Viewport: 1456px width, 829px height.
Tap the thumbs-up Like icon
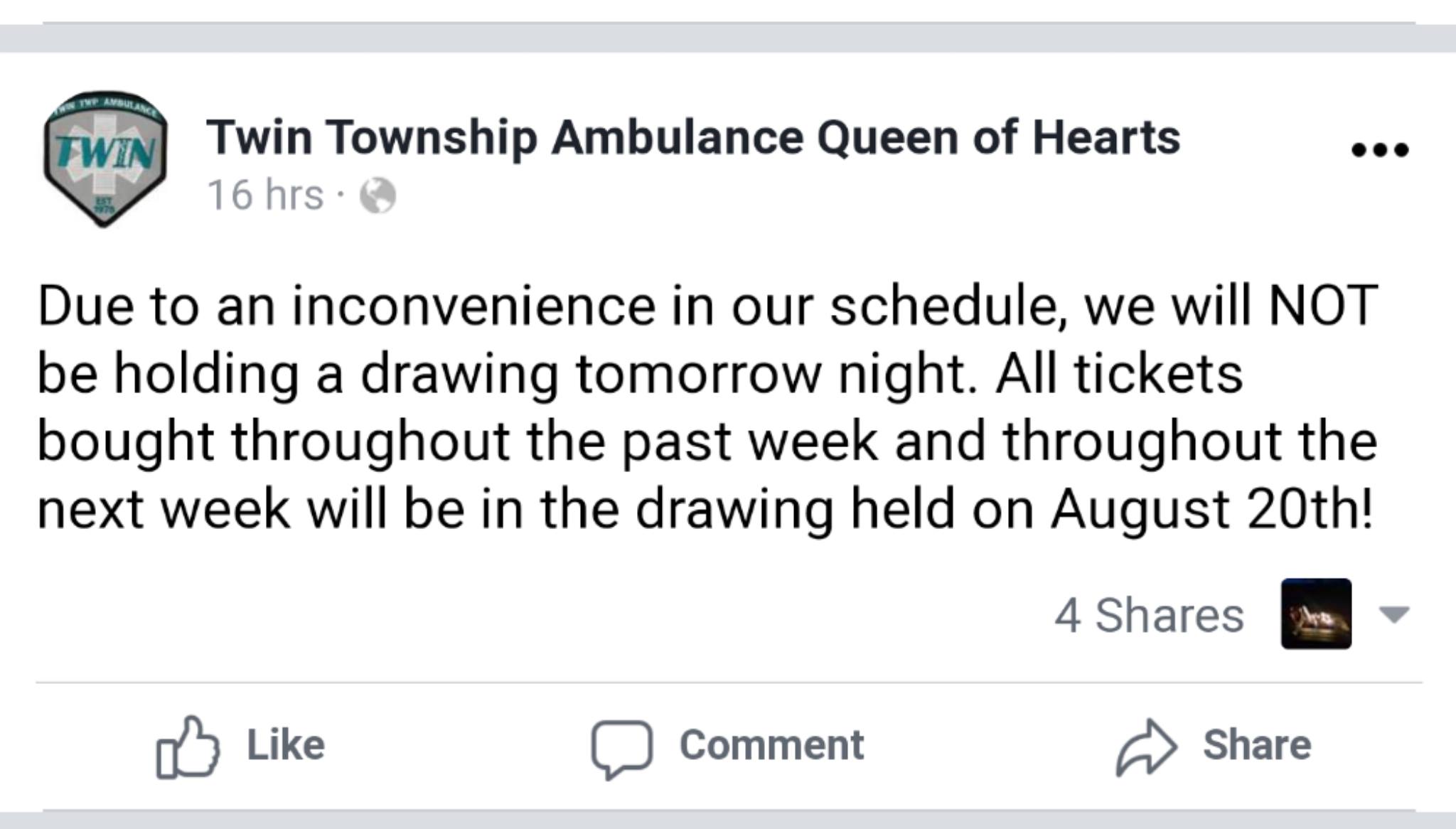pos(188,746)
